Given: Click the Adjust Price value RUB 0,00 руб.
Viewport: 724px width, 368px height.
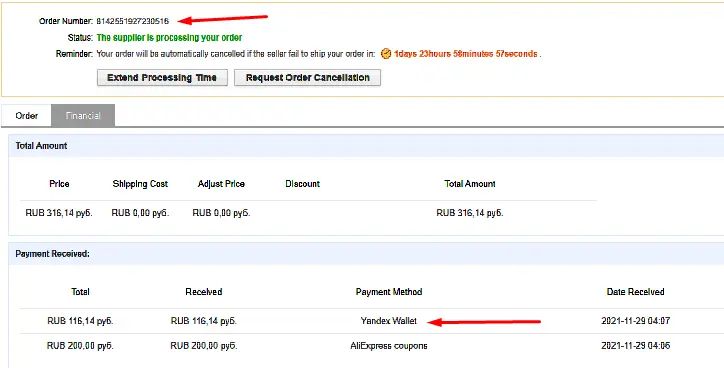Looking at the screenshot, I should pyautogui.click(x=221, y=213).
